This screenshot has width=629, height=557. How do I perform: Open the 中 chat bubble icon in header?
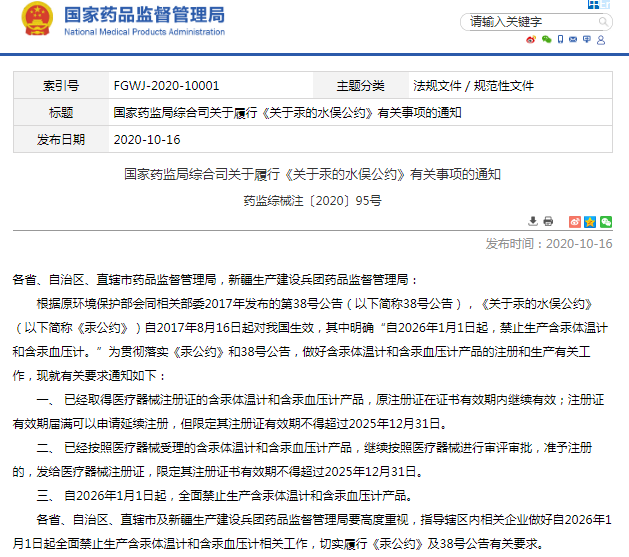(x=587, y=39)
